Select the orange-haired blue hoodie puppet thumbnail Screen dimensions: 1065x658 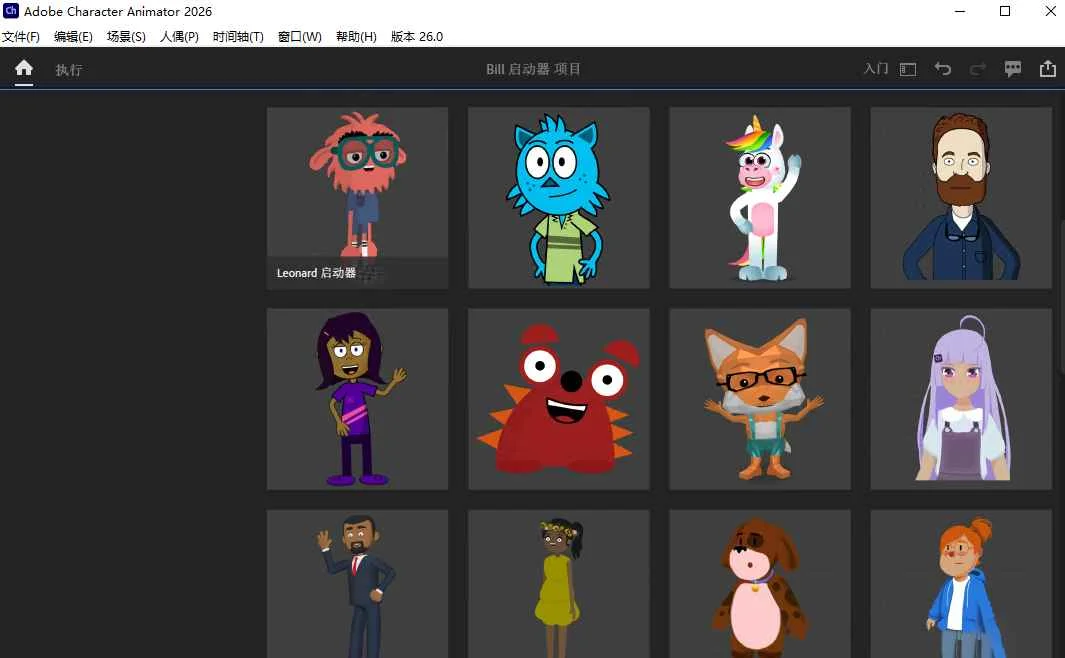[x=961, y=584]
